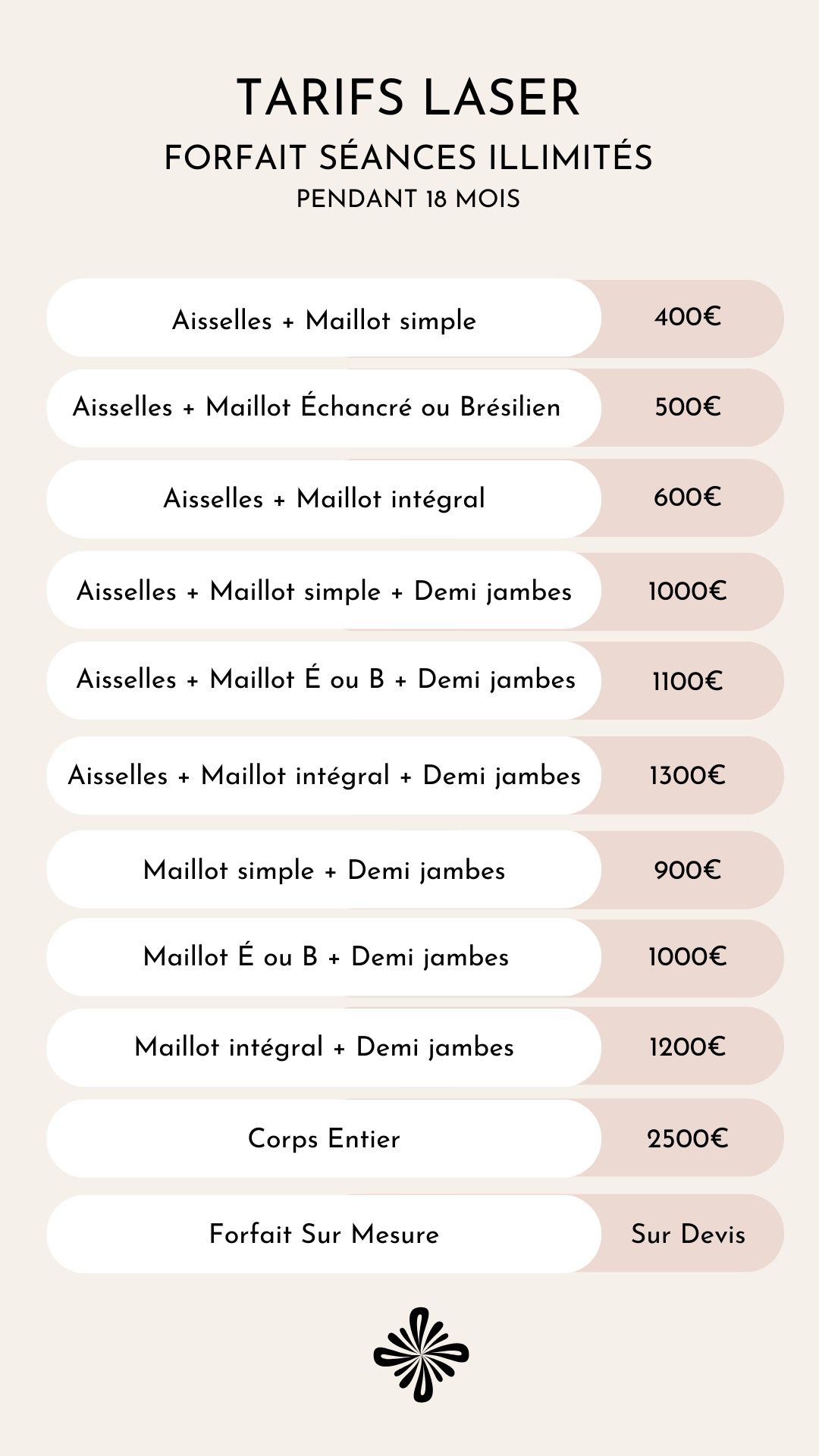
Task: Click the 900€ price tag
Action: point(687,870)
